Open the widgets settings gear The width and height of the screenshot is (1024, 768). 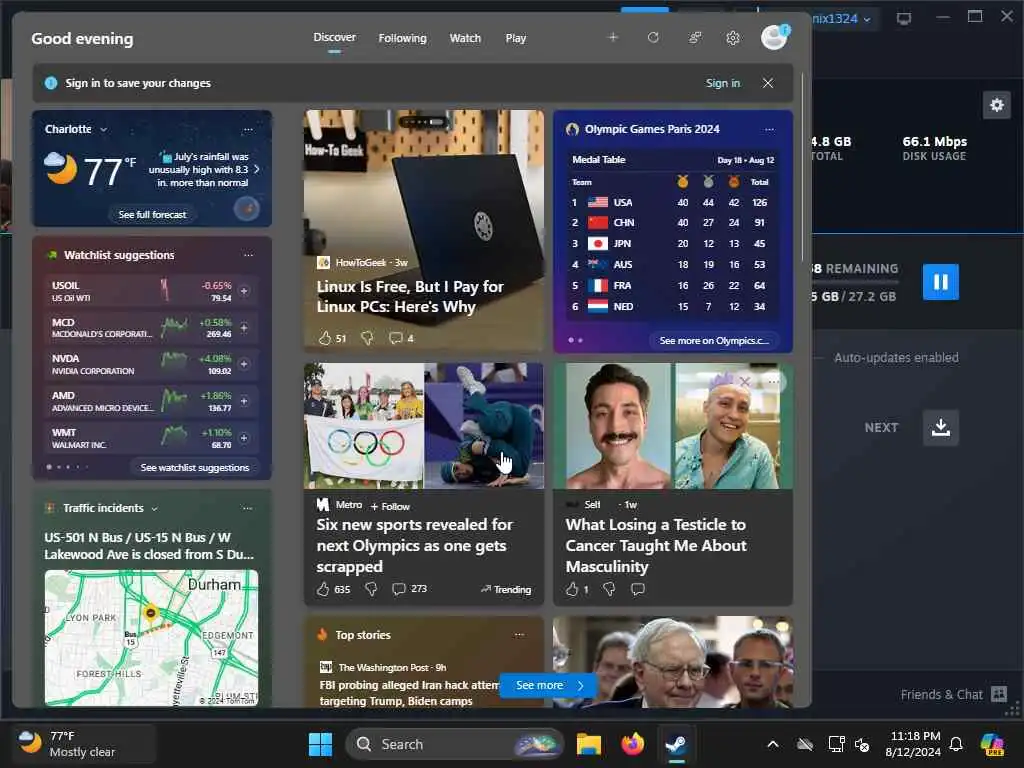[x=733, y=38]
